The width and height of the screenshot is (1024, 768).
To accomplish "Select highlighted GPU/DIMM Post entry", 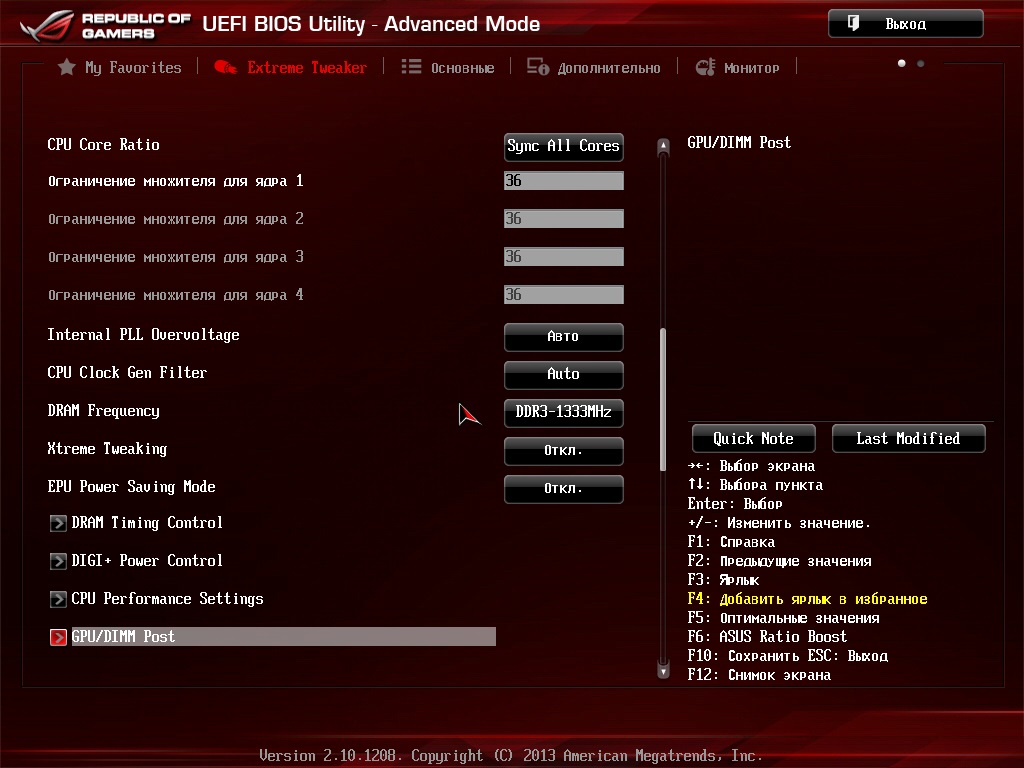I will coord(283,637).
